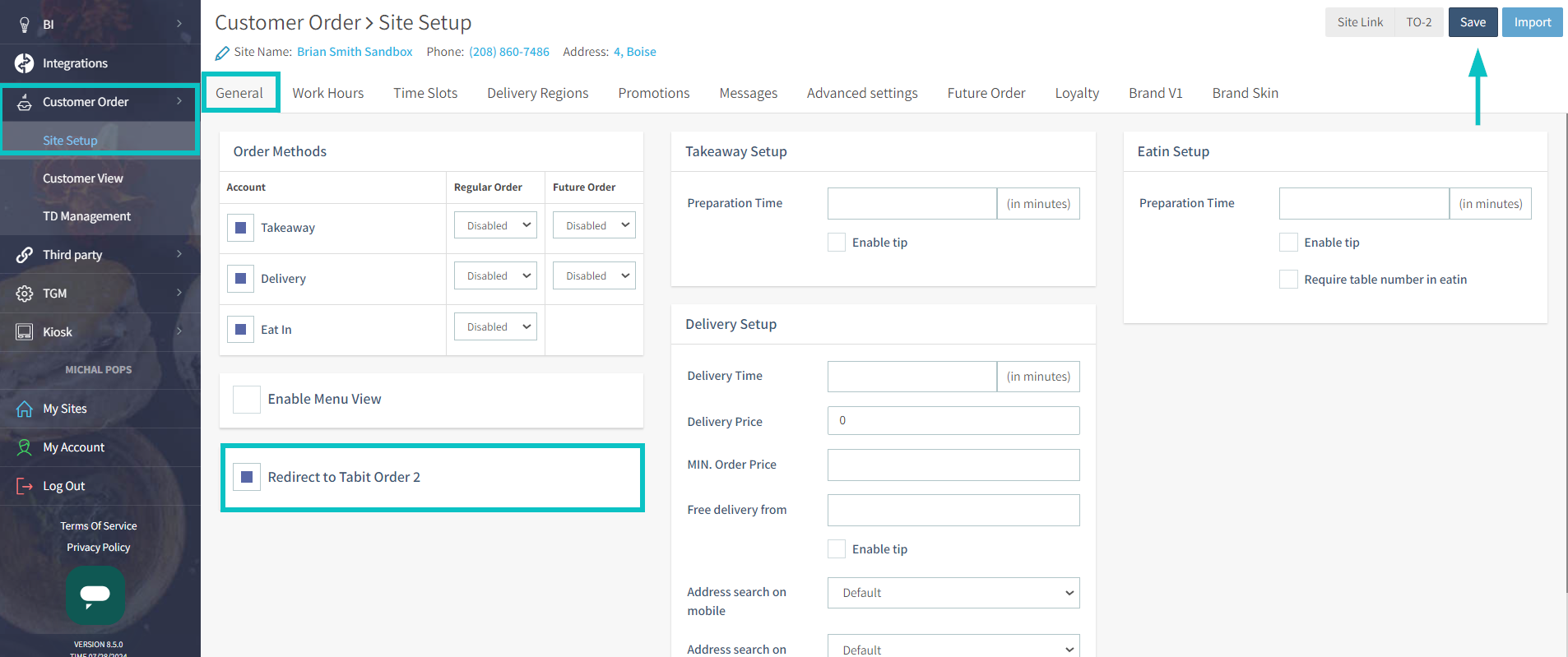Click the Customer Order bell icon
This screenshot has height=657, width=1568.
click(25, 102)
